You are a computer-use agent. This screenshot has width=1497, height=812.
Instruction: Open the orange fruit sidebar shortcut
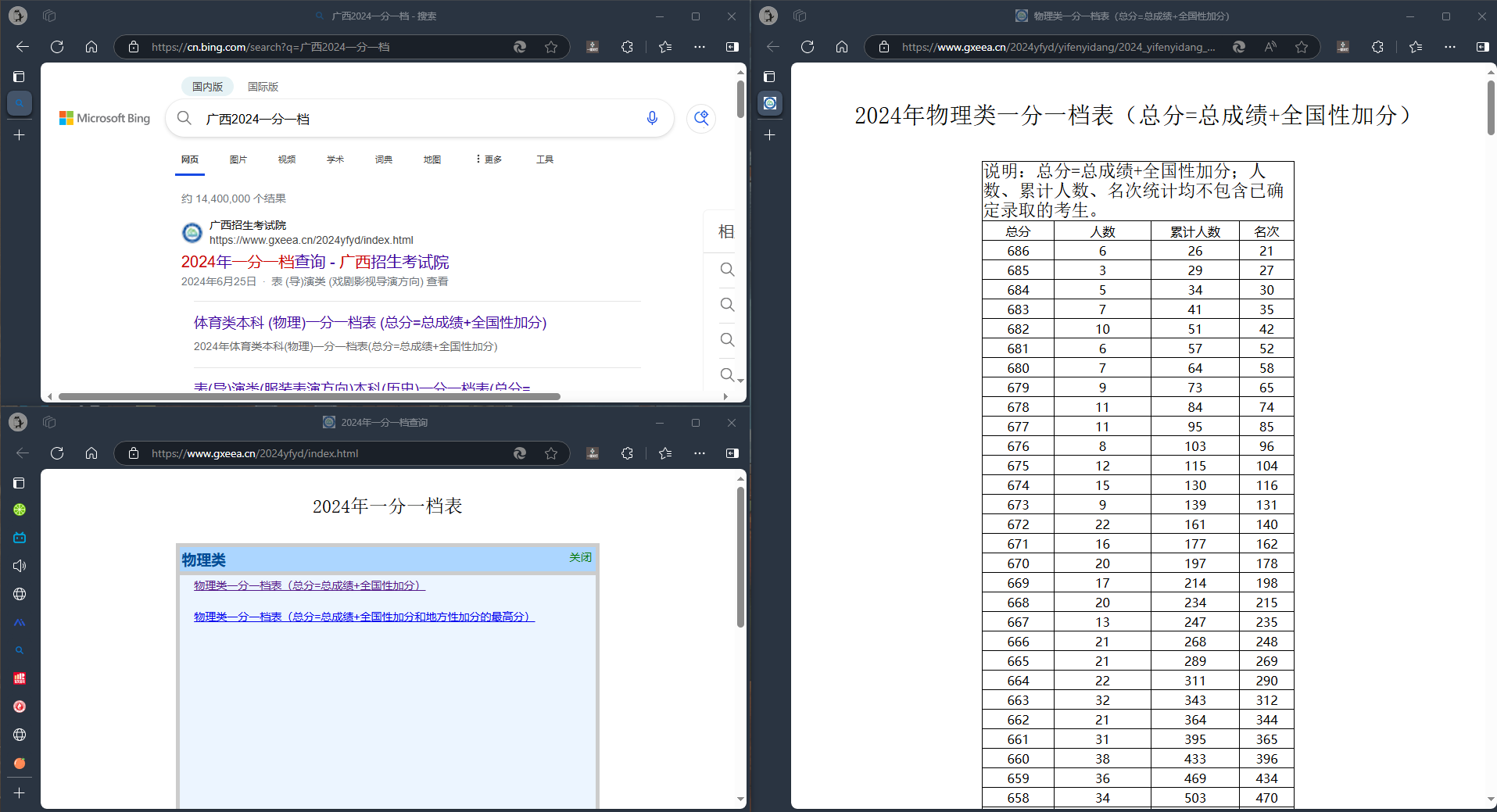(20, 762)
